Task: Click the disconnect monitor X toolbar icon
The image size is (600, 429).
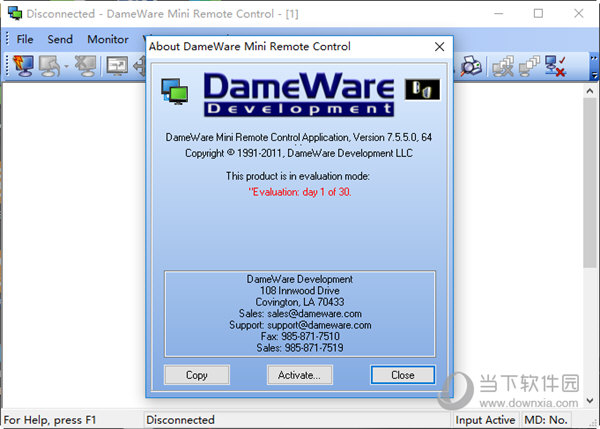Action: (86, 66)
